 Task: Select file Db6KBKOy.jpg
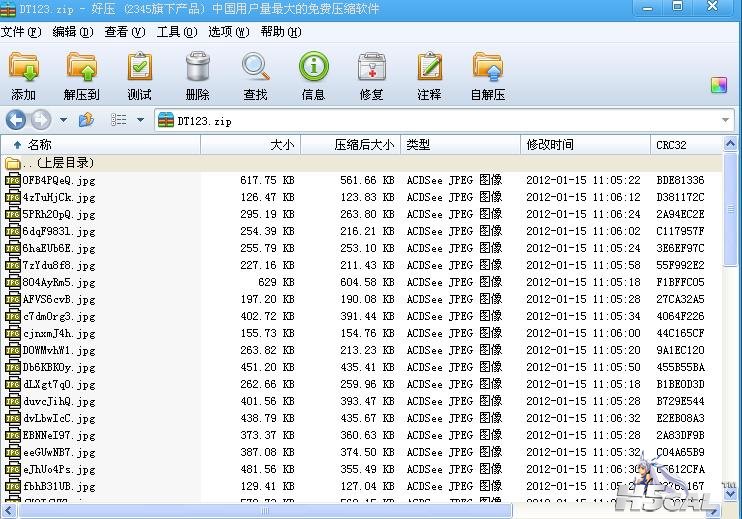[59, 368]
